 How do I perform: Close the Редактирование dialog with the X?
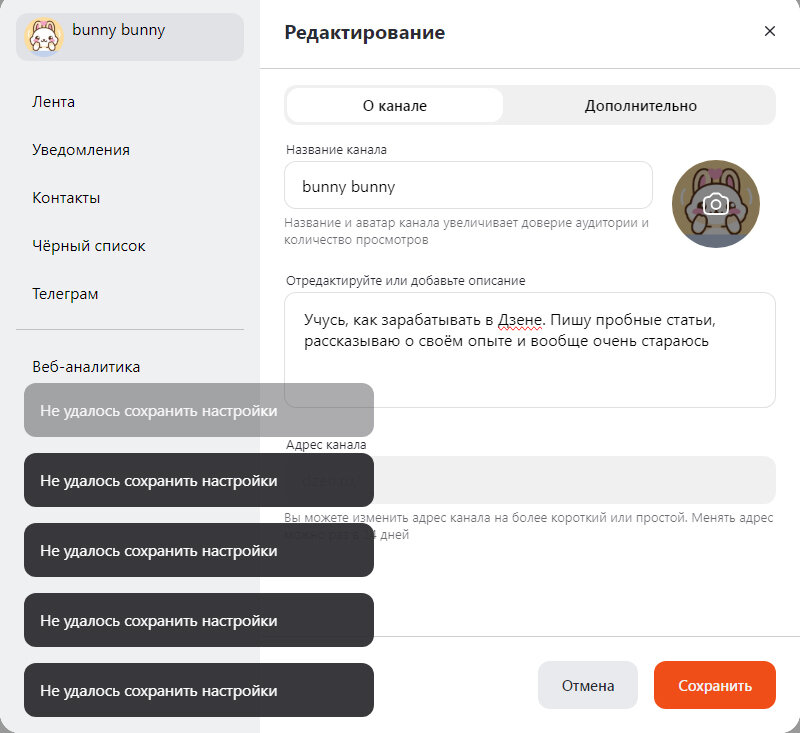tap(770, 31)
